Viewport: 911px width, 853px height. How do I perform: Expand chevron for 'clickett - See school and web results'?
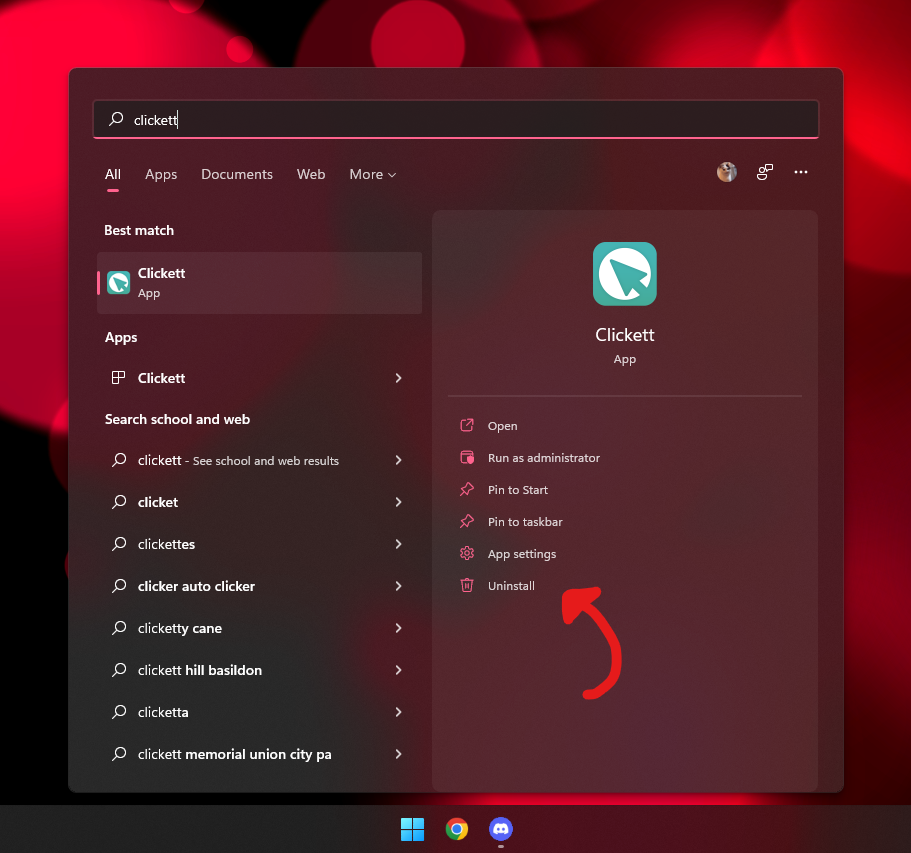[399, 460]
